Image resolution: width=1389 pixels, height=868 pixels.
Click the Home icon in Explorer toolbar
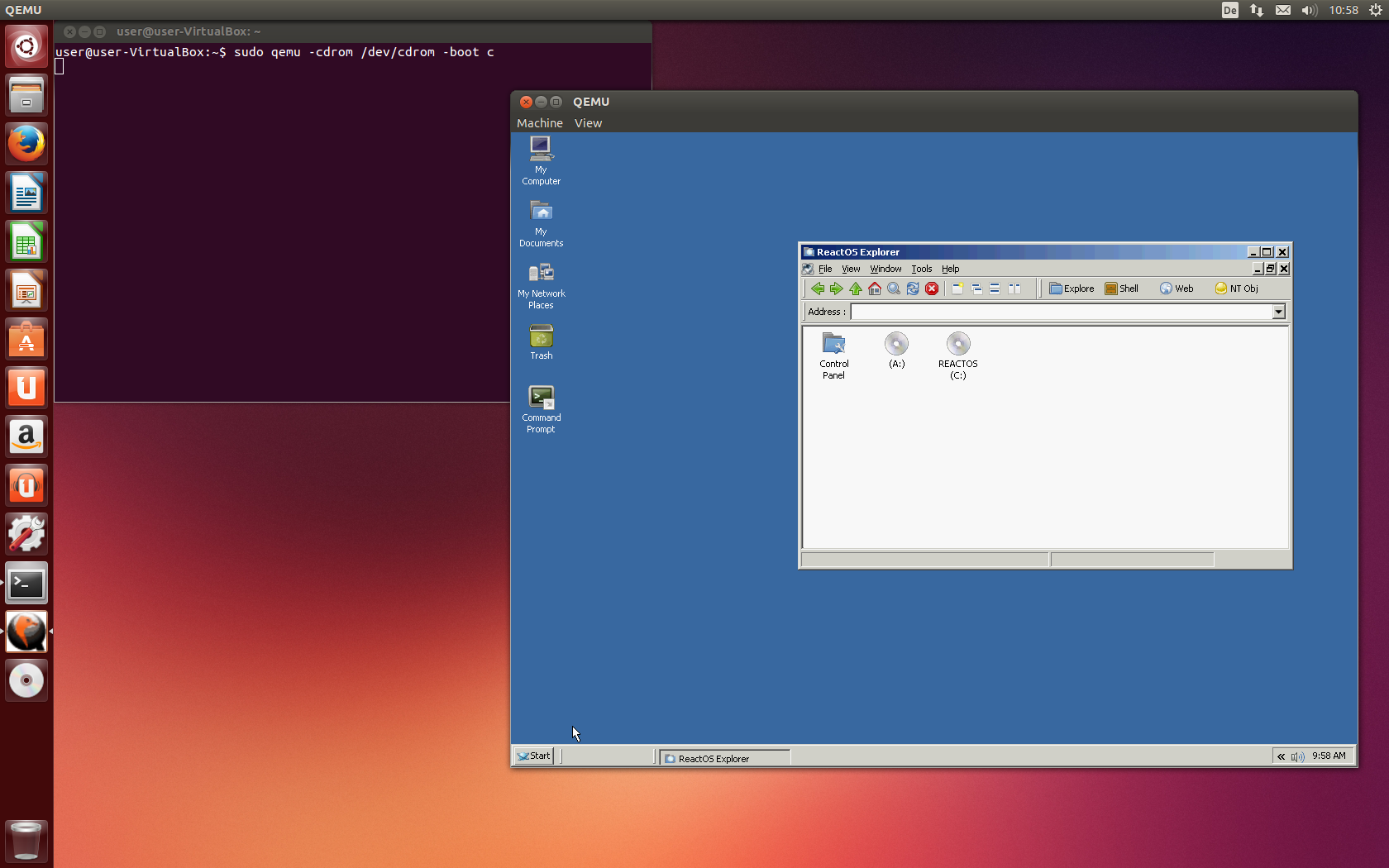(875, 289)
